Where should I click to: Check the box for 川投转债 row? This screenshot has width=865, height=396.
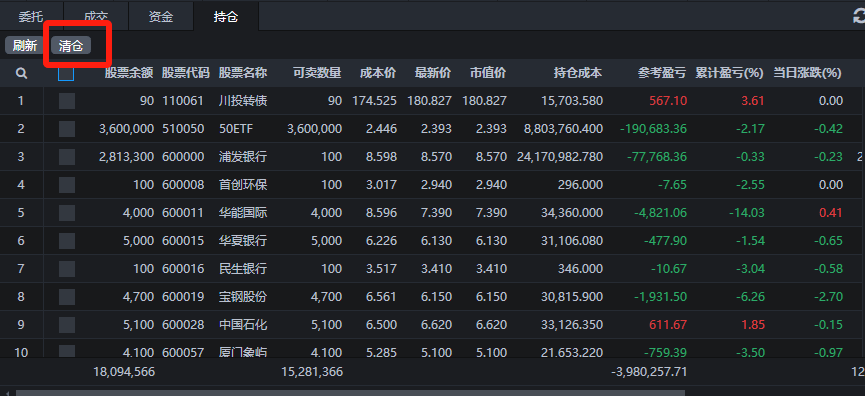[x=67, y=101]
